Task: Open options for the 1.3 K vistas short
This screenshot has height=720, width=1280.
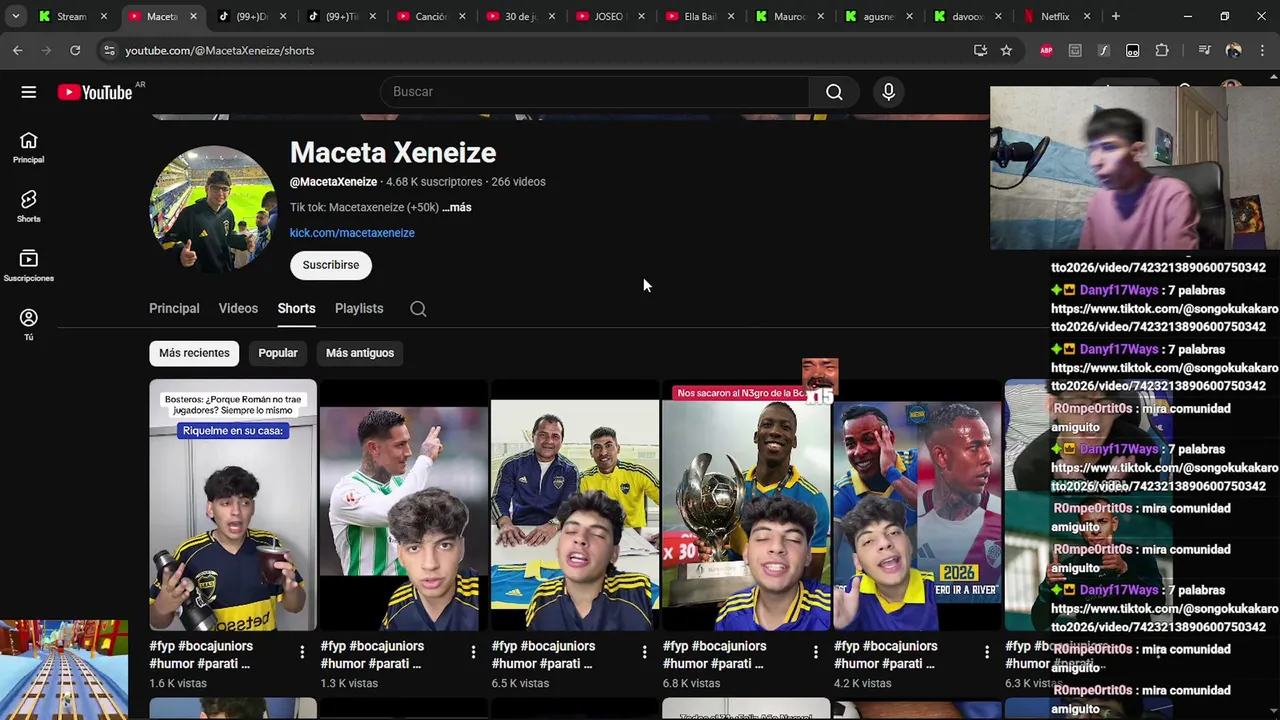Action: [473, 652]
